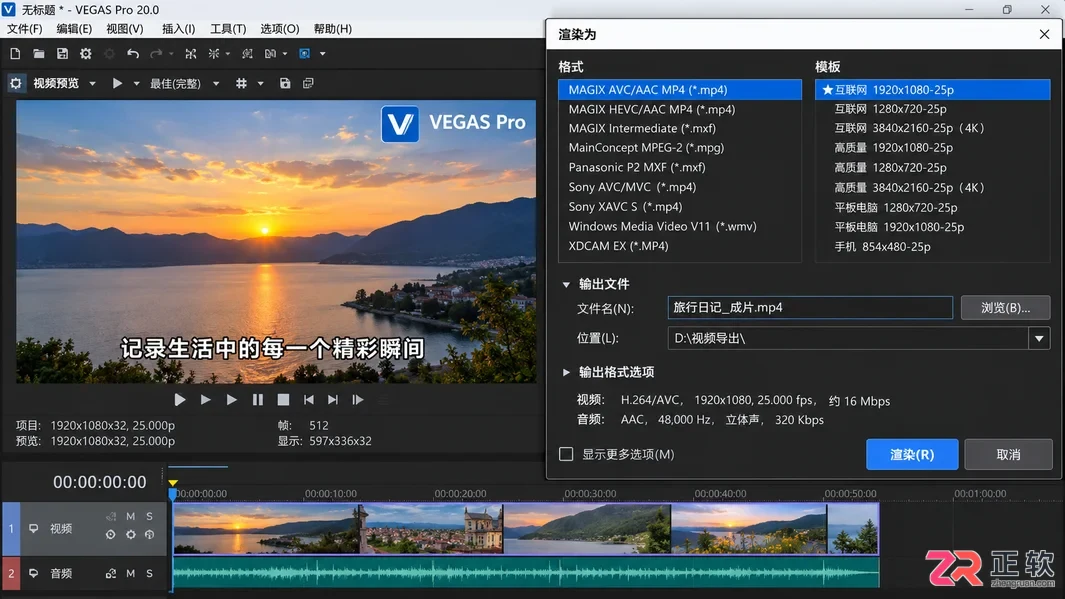Click the 视频 track header bubble icon

[33, 528]
